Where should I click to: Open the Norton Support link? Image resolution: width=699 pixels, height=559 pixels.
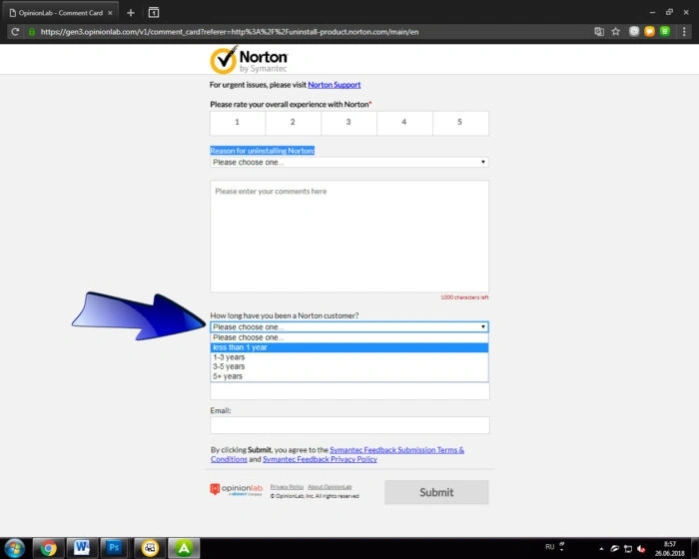tap(334, 85)
